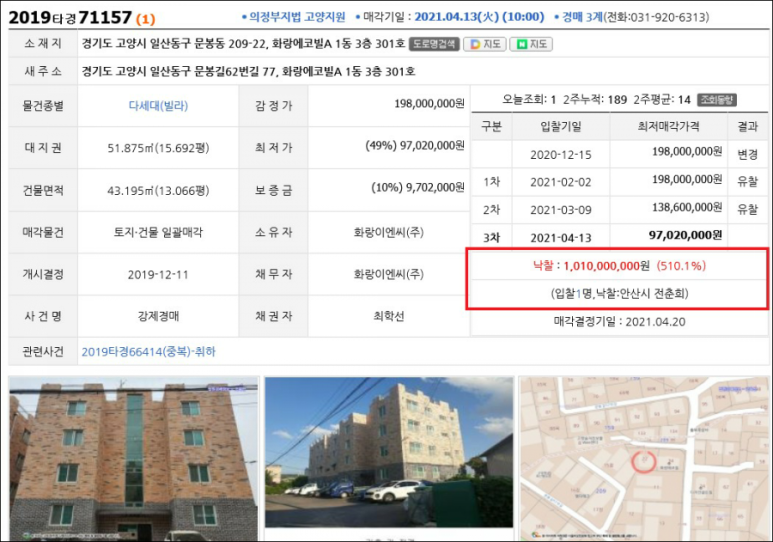Select the (510.1%) ratio text
This screenshot has width=773, height=542.
[x=681, y=266]
